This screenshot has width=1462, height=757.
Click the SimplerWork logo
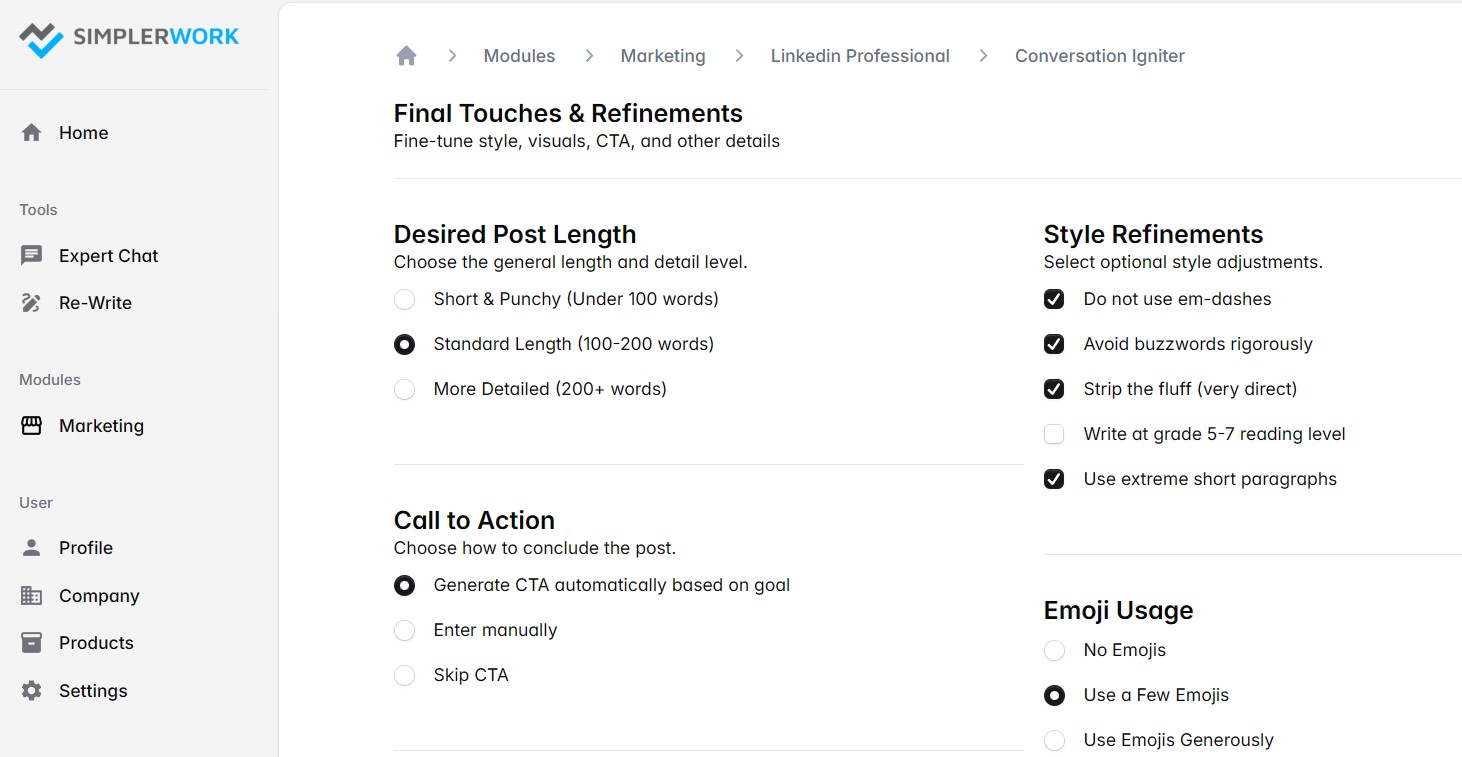pos(128,38)
